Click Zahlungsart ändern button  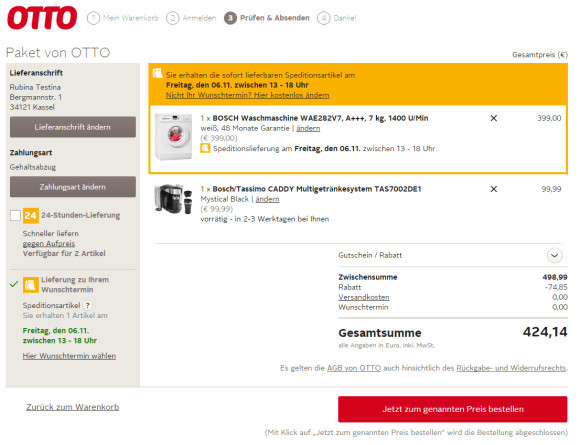[73, 187]
